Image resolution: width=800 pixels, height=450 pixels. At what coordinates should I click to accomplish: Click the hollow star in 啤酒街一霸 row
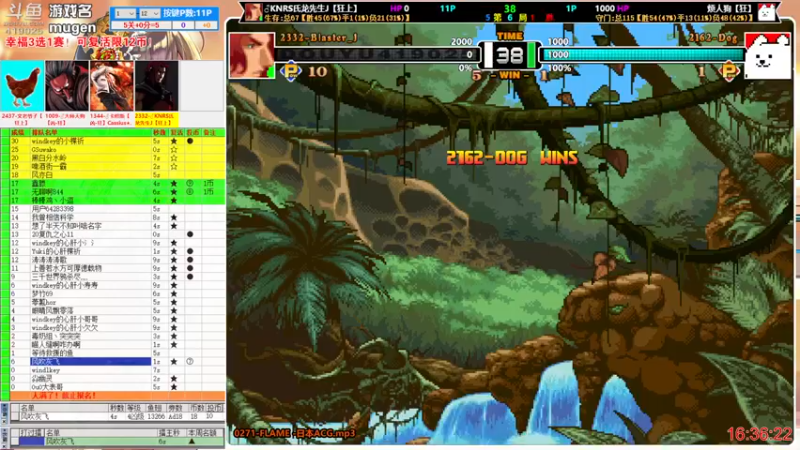[174, 166]
